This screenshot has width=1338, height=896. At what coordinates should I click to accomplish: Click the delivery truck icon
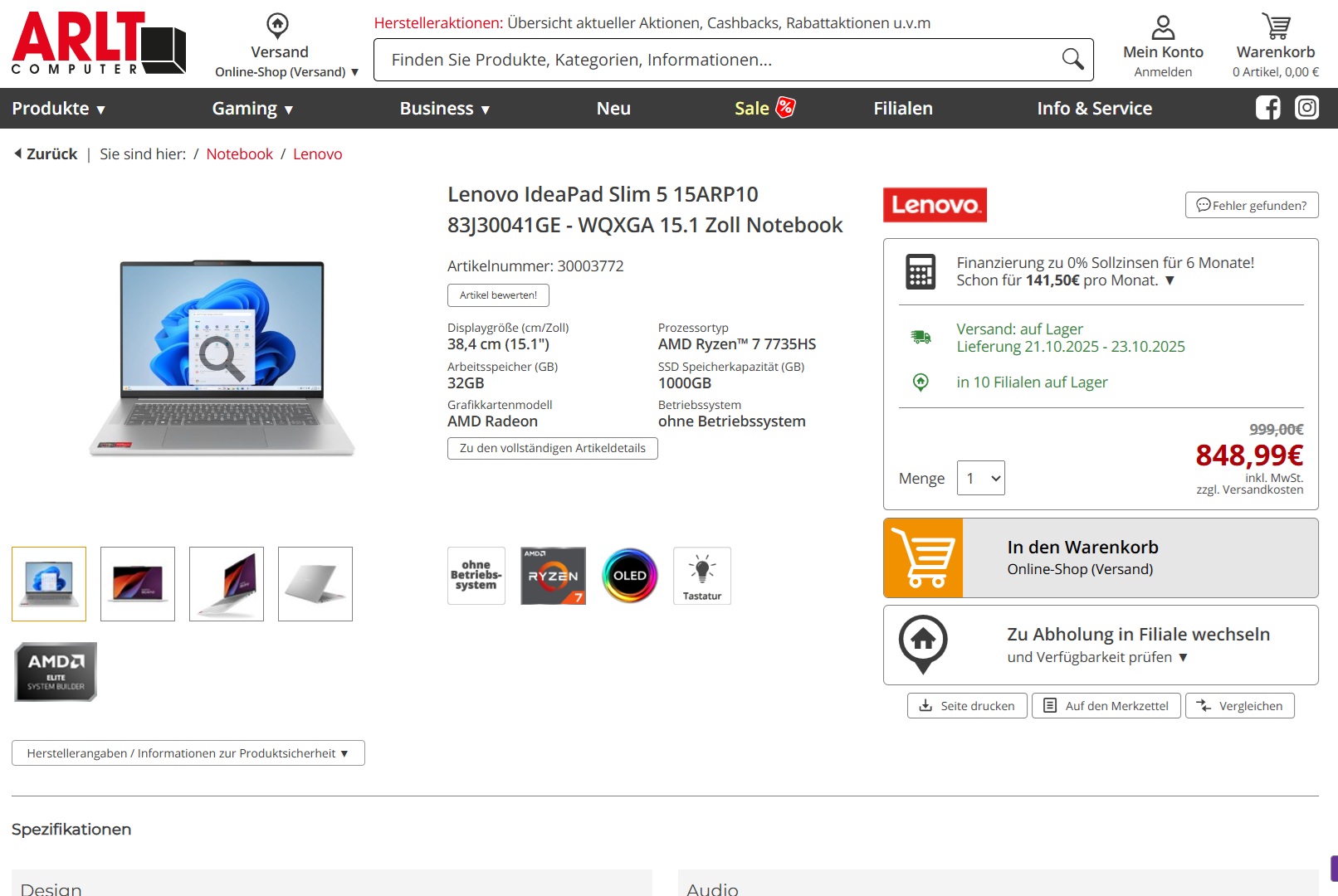[920, 337]
